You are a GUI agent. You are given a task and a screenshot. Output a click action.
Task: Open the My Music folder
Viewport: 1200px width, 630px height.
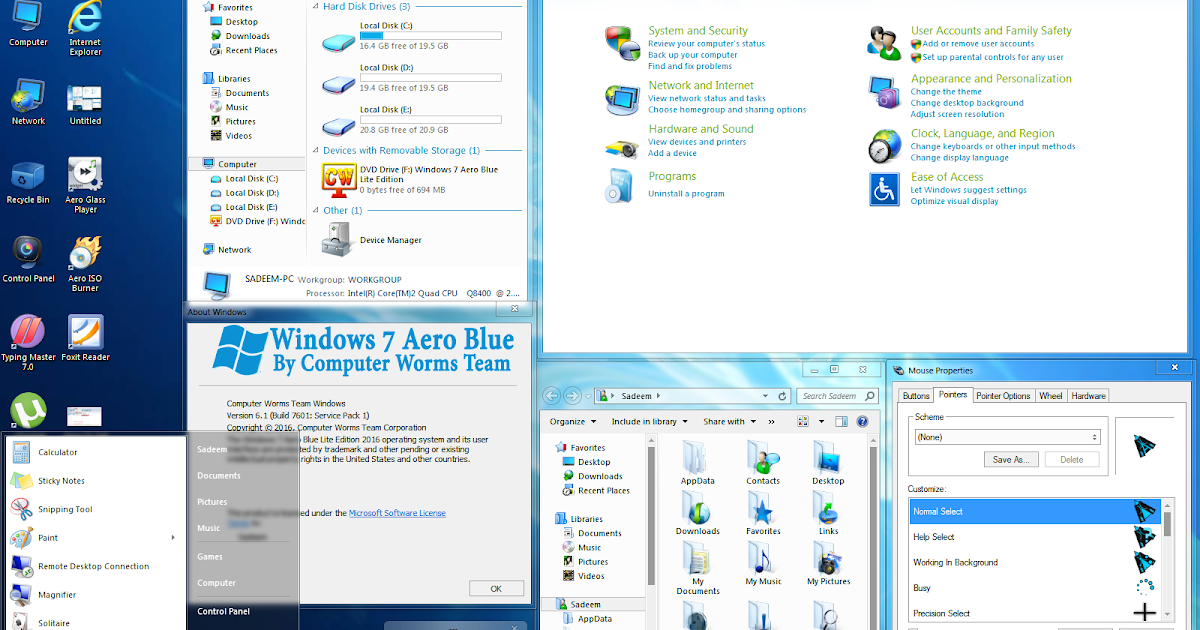[x=763, y=564]
